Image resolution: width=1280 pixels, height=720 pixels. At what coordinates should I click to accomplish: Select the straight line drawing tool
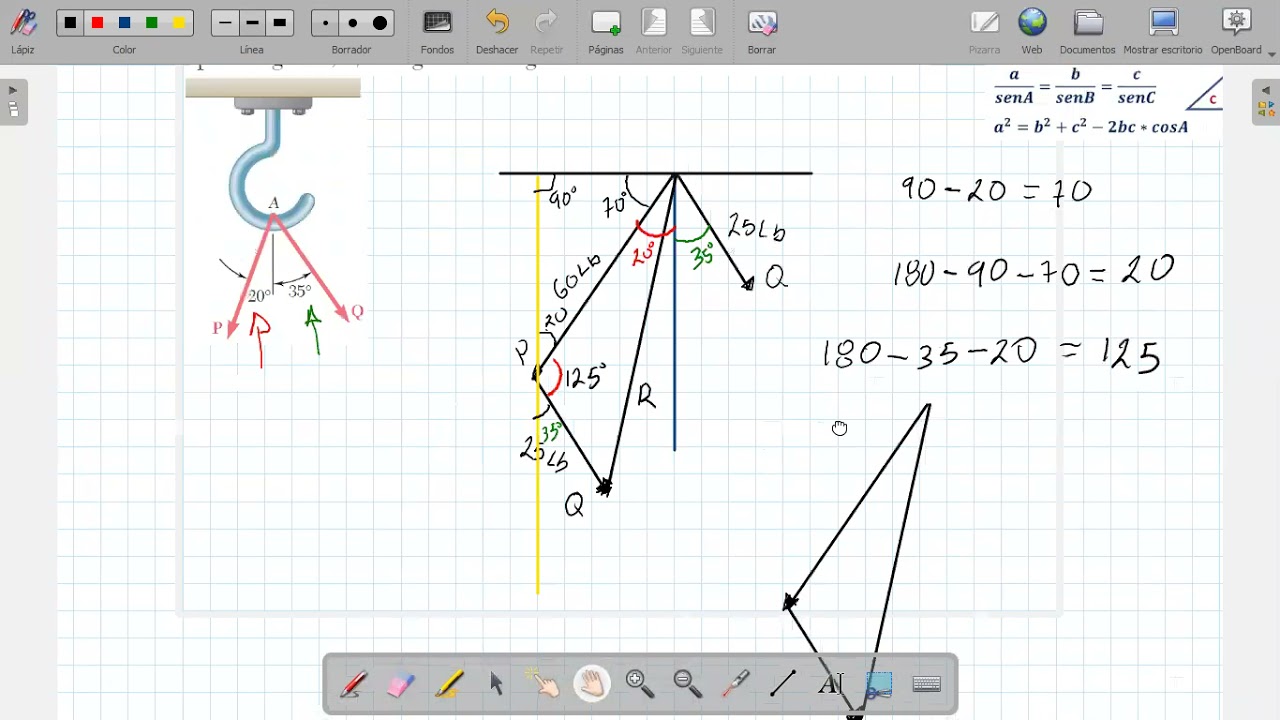point(783,684)
